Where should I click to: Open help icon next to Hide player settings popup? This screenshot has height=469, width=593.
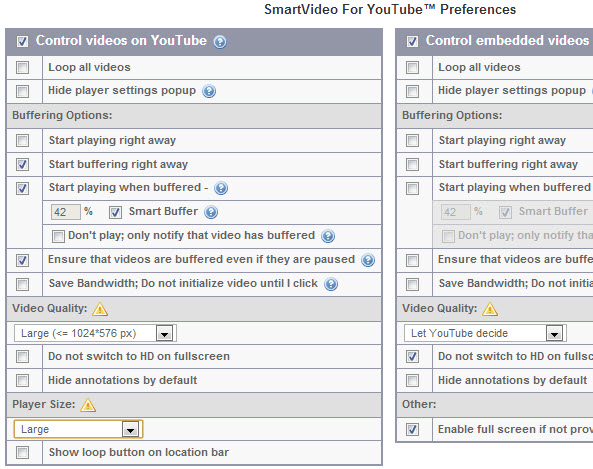pos(209,91)
